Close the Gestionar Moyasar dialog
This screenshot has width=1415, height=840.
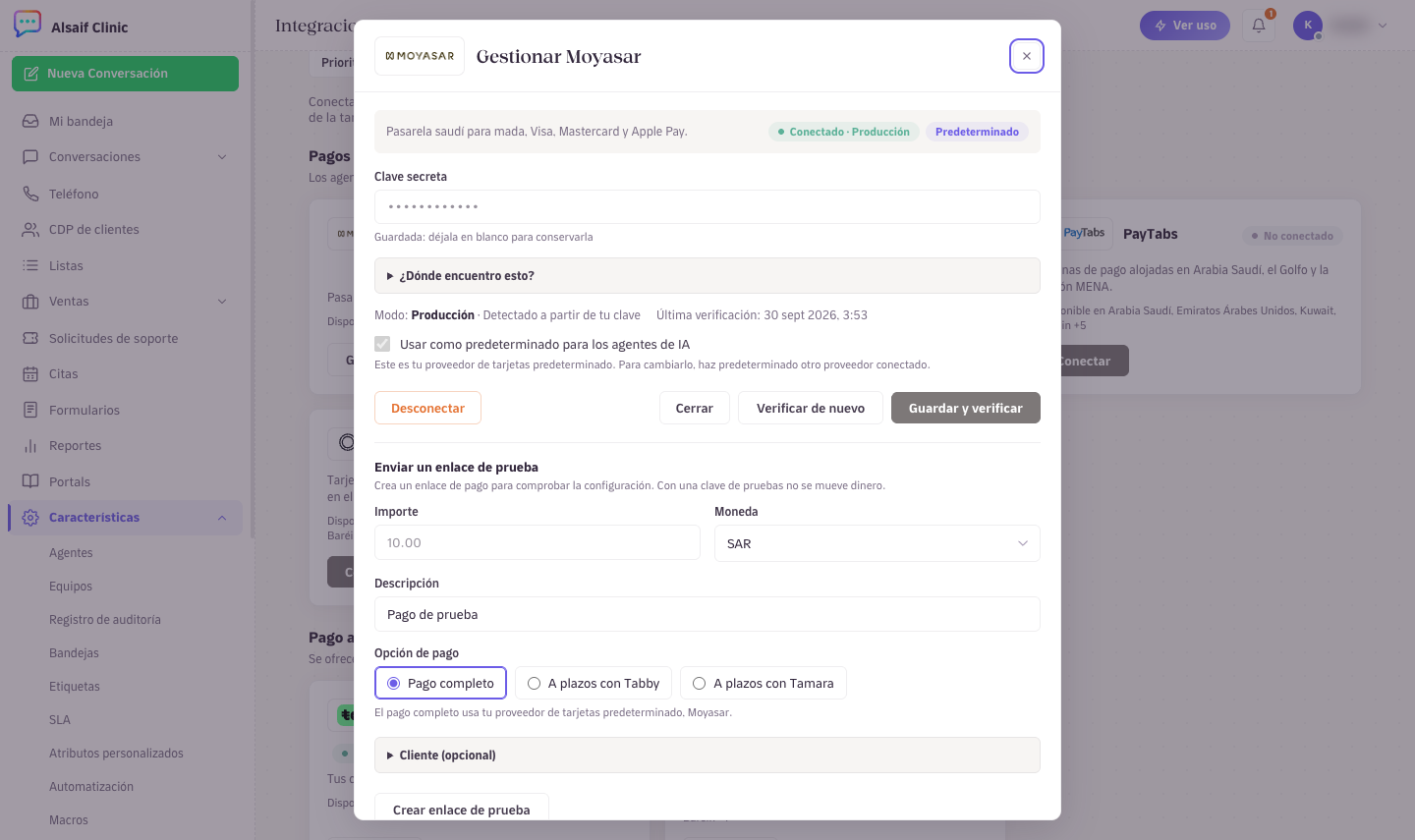[1027, 56]
